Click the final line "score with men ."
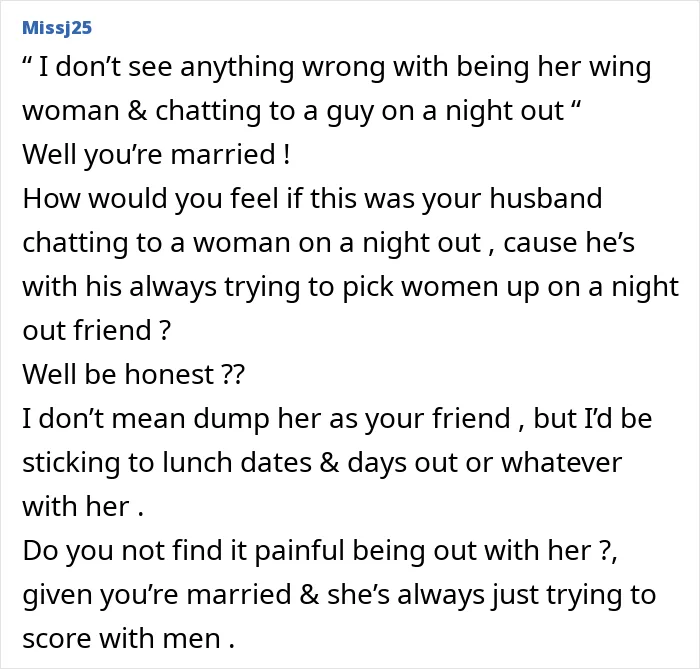 pos(129,639)
